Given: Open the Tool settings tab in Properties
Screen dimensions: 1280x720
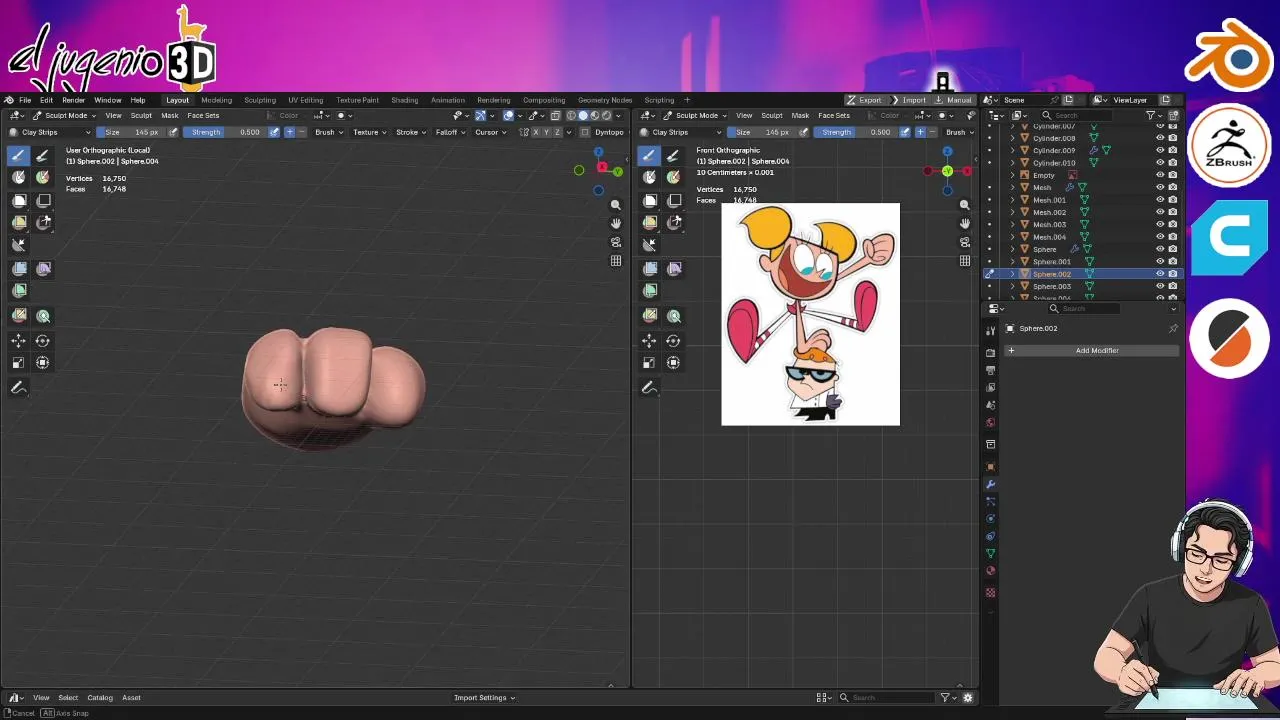Looking at the screenshot, I should pos(991,331).
